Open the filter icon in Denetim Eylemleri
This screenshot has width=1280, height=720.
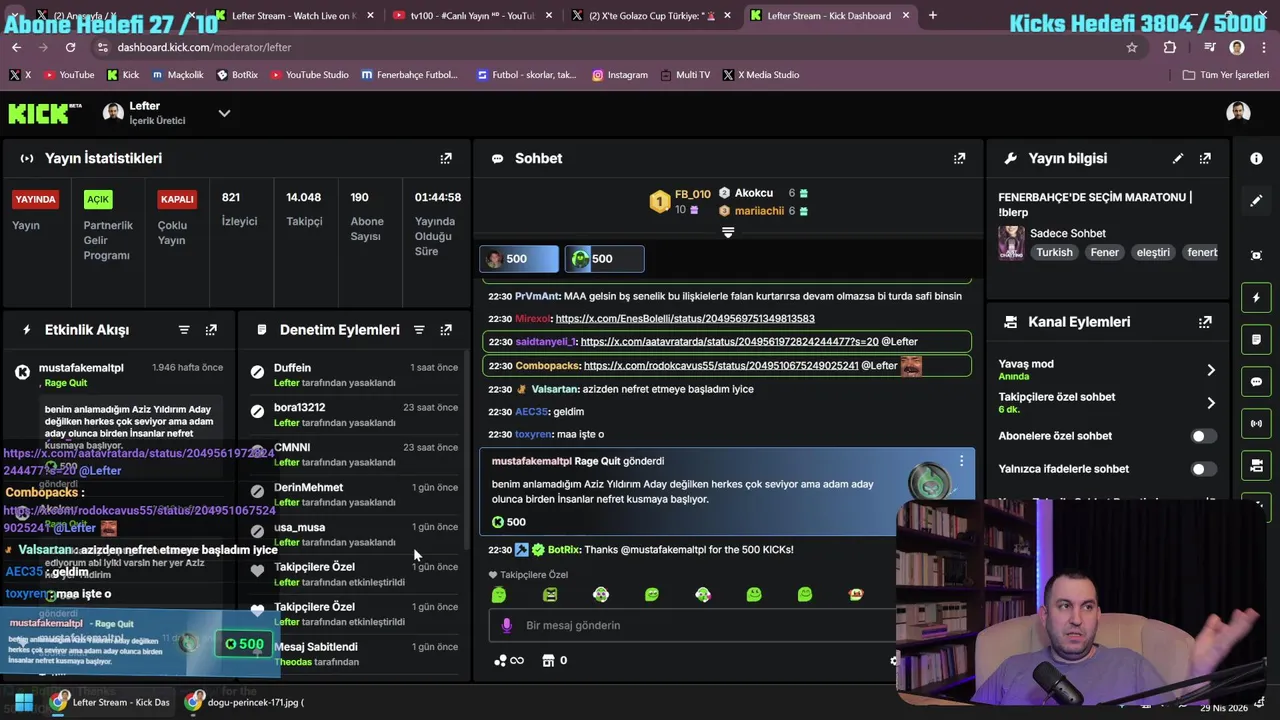419,330
